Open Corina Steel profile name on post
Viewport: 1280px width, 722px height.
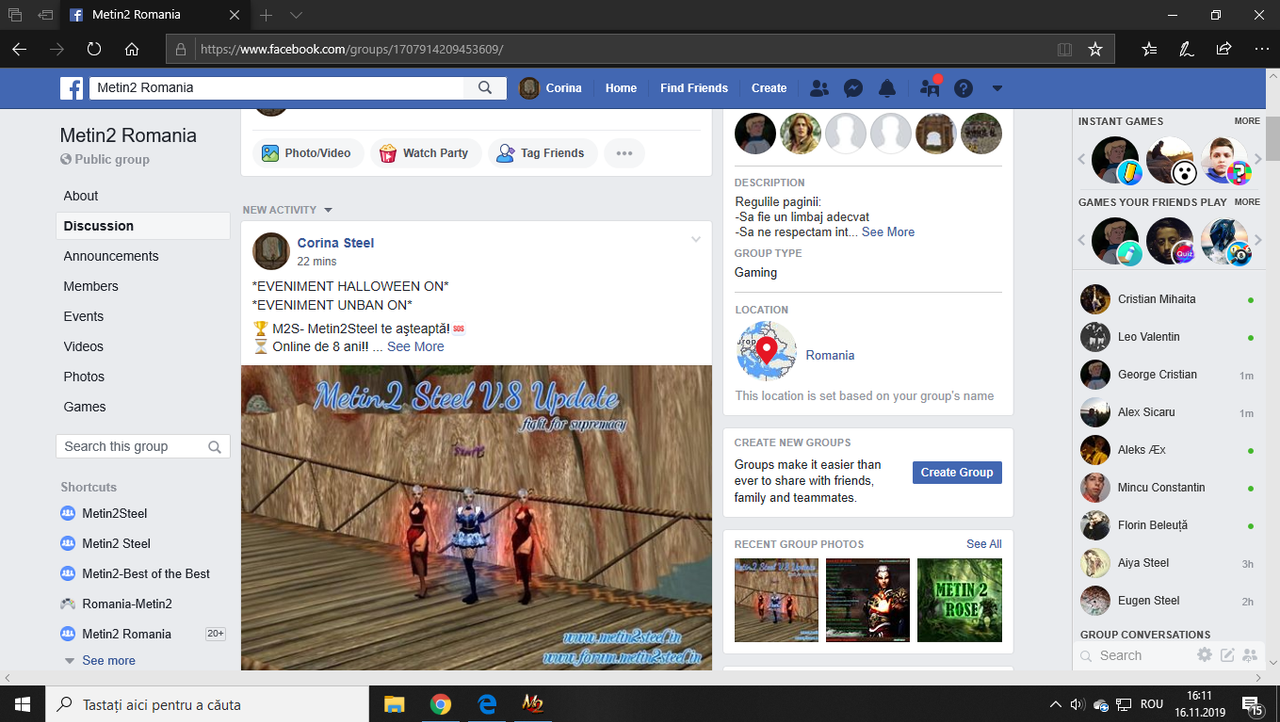pos(335,243)
